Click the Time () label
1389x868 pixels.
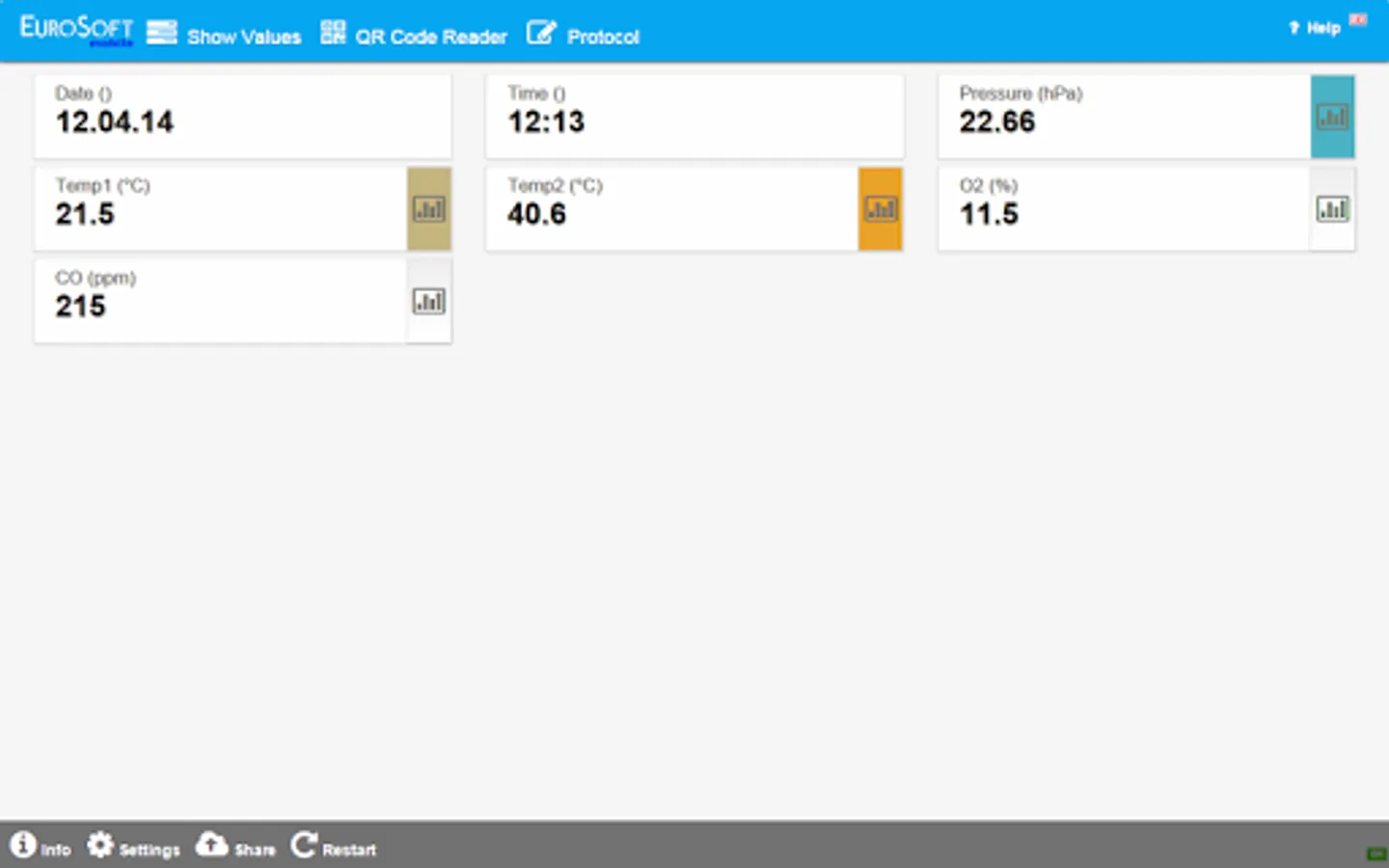(x=536, y=94)
